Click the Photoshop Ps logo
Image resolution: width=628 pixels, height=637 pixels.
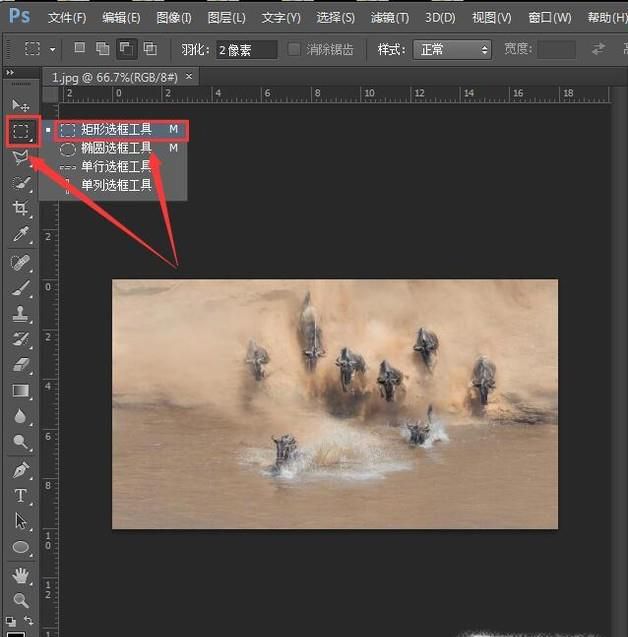click(x=19, y=16)
